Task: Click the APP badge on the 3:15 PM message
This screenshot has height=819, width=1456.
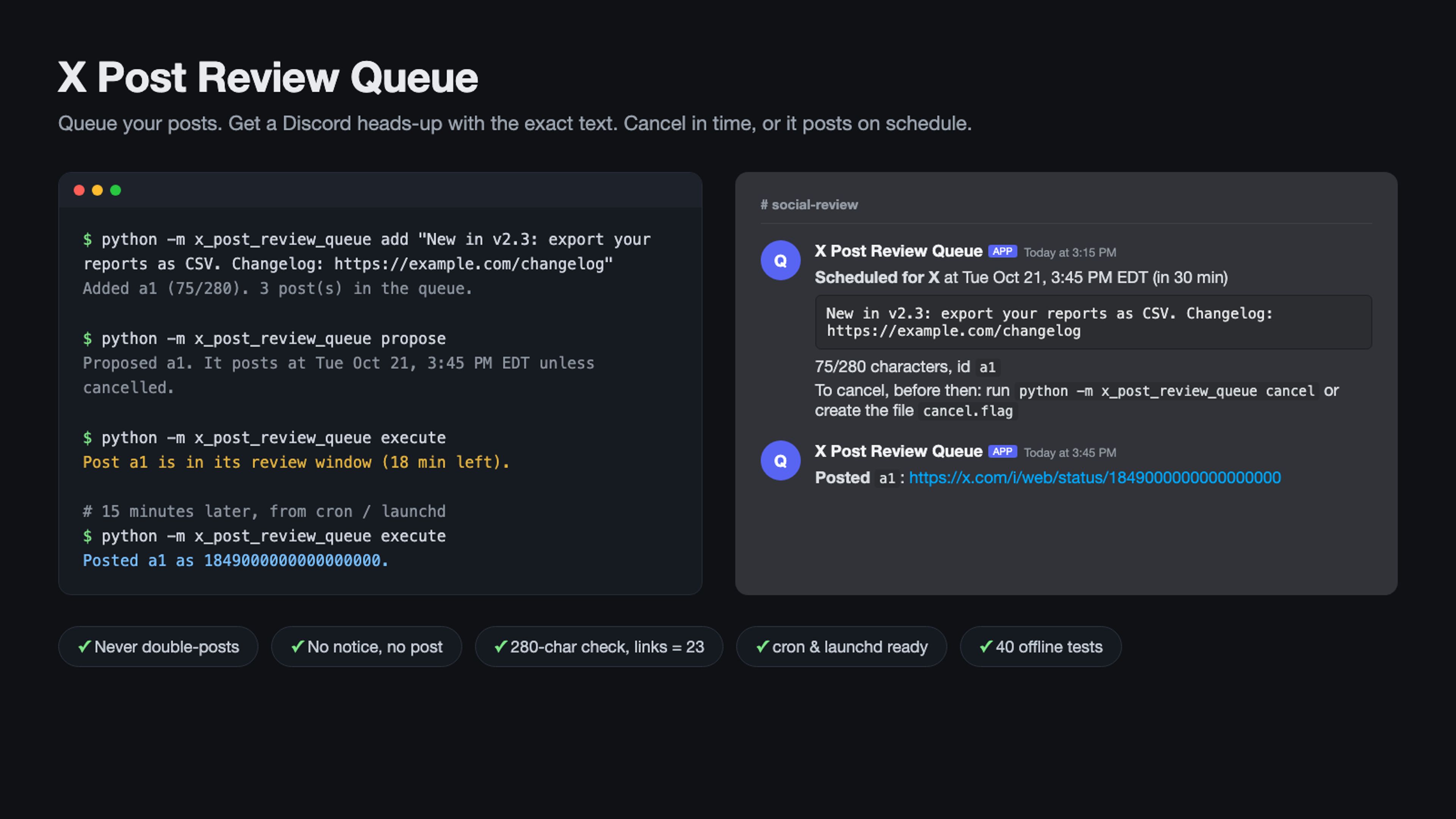Action: pyautogui.click(x=1002, y=251)
